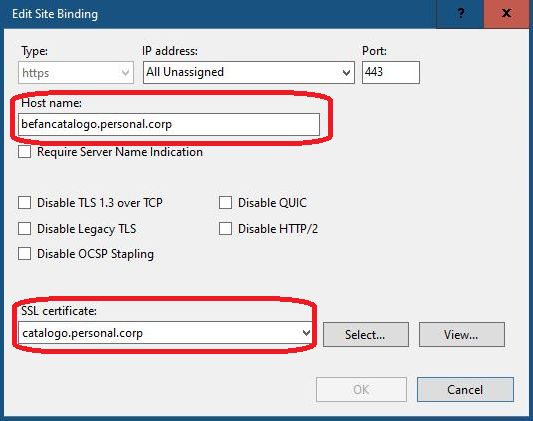The height and width of the screenshot is (421, 533).
Task: Click the help question mark icon
Action: pyautogui.click(x=460, y=14)
